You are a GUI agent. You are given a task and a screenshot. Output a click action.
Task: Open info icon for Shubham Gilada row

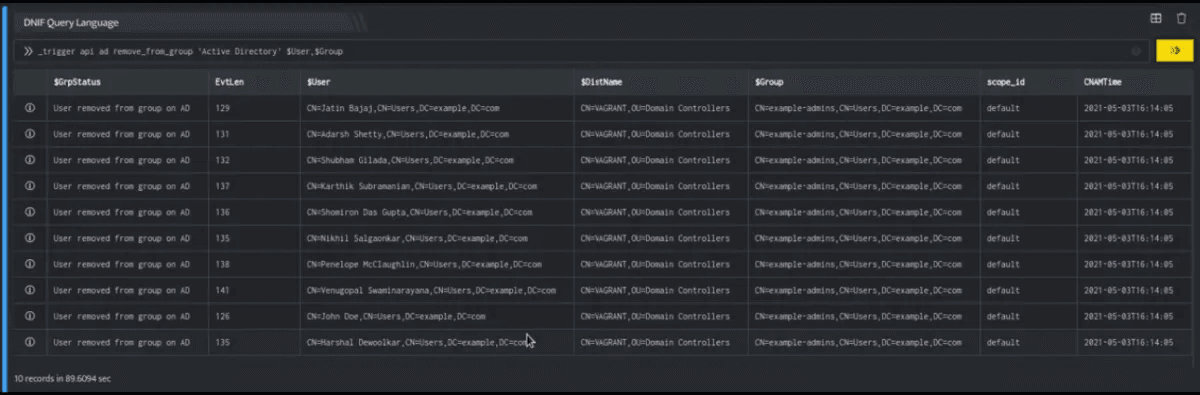pyautogui.click(x=30, y=159)
